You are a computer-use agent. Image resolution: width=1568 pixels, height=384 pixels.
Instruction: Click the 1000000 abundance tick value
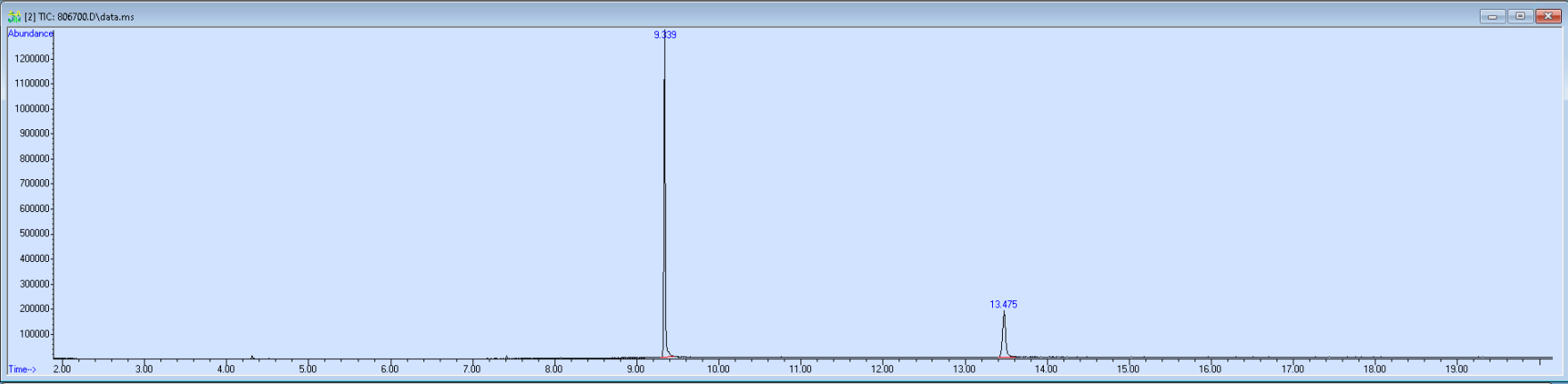(x=32, y=109)
